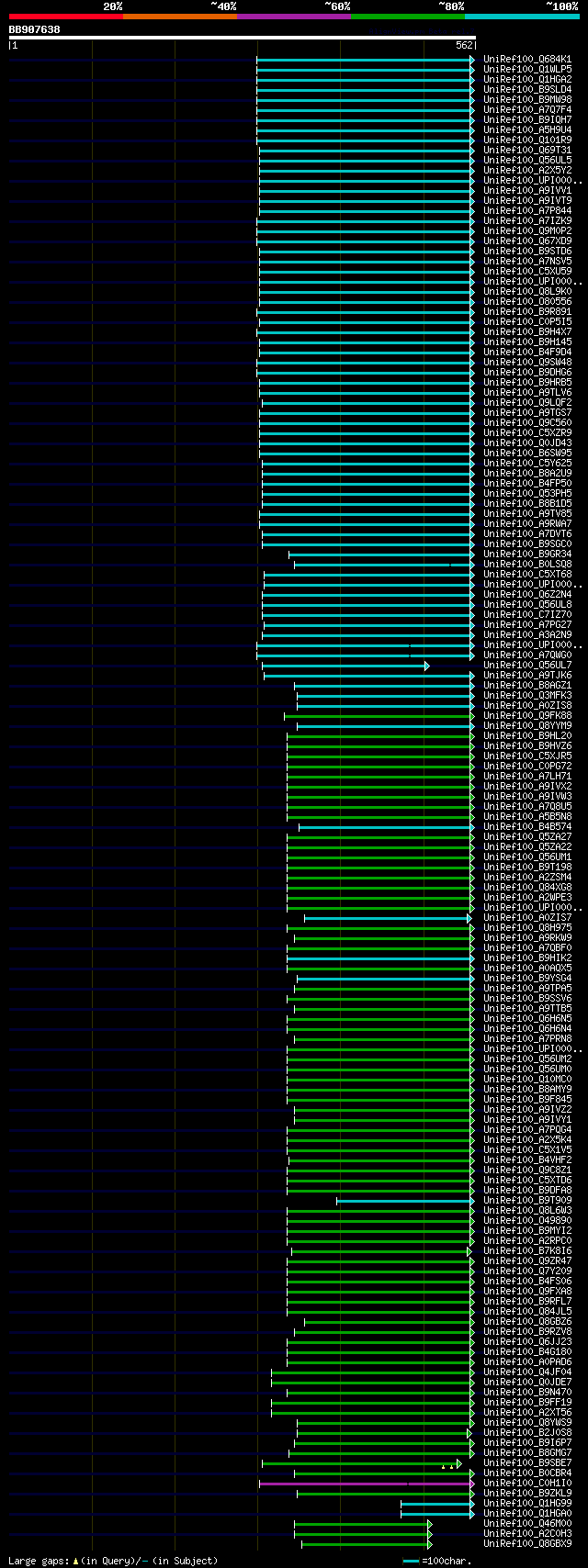Select label UniRef100_Q1HG99

click(x=527, y=1504)
